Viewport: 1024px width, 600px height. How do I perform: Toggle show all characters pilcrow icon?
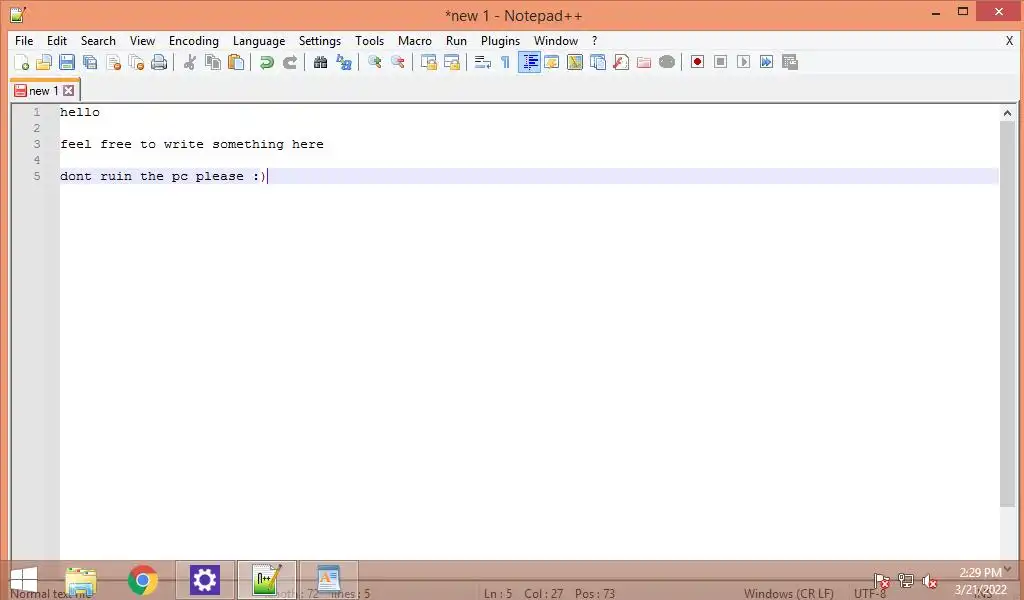pyautogui.click(x=505, y=62)
